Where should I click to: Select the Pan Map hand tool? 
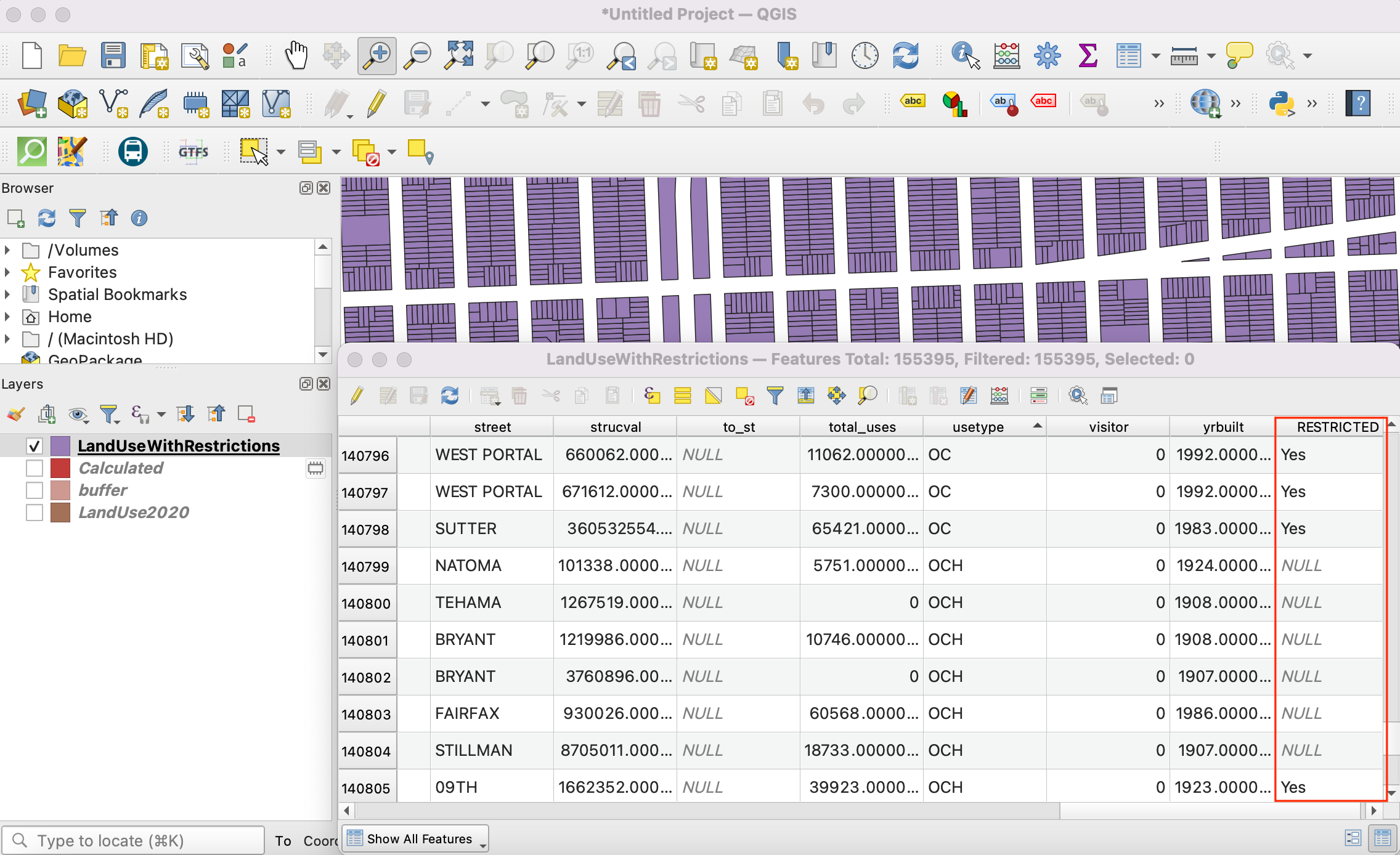click(296, 56)
